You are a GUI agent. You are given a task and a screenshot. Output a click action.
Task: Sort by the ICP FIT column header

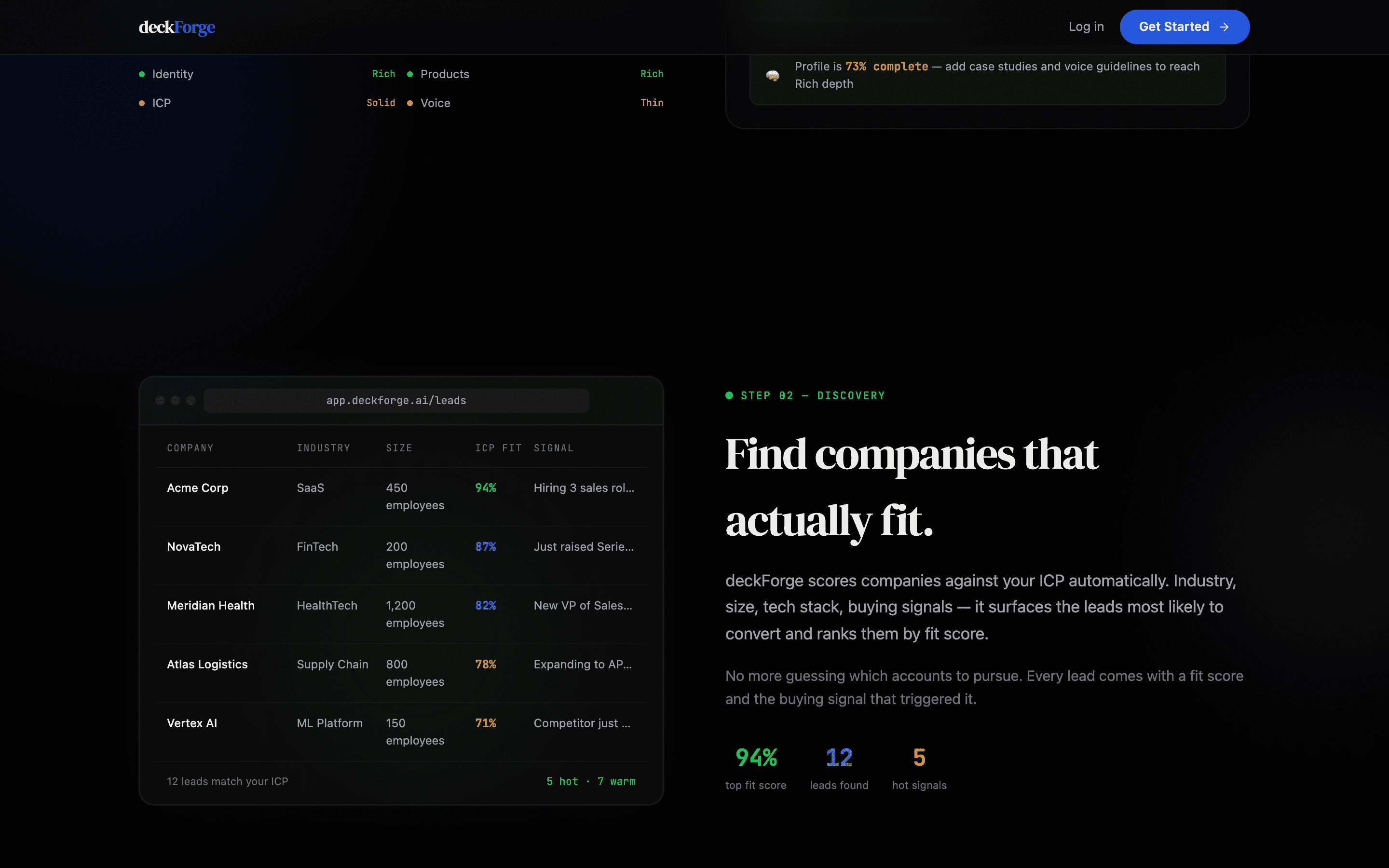coord(498,448)
